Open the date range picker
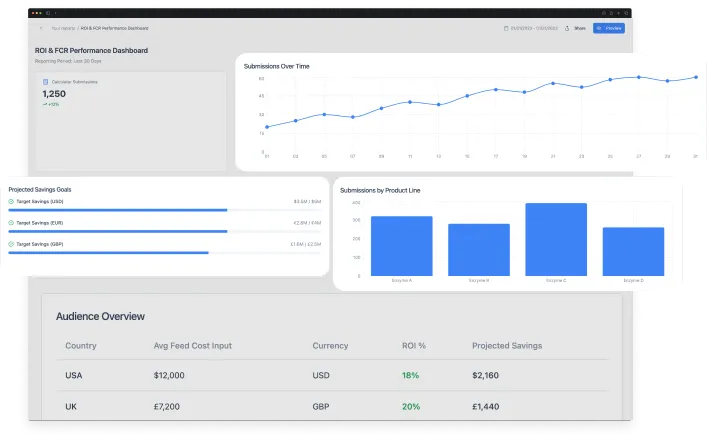The height and width of the screenshot is (439, 707). click(x=535, y=28)
